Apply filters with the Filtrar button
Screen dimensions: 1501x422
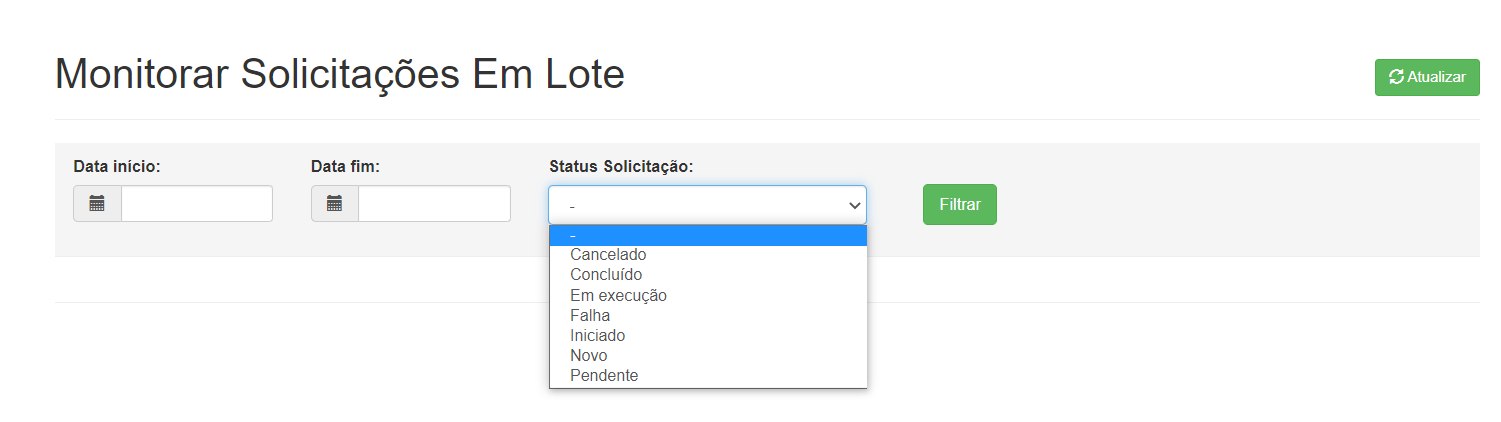click(x=960, y=204)
